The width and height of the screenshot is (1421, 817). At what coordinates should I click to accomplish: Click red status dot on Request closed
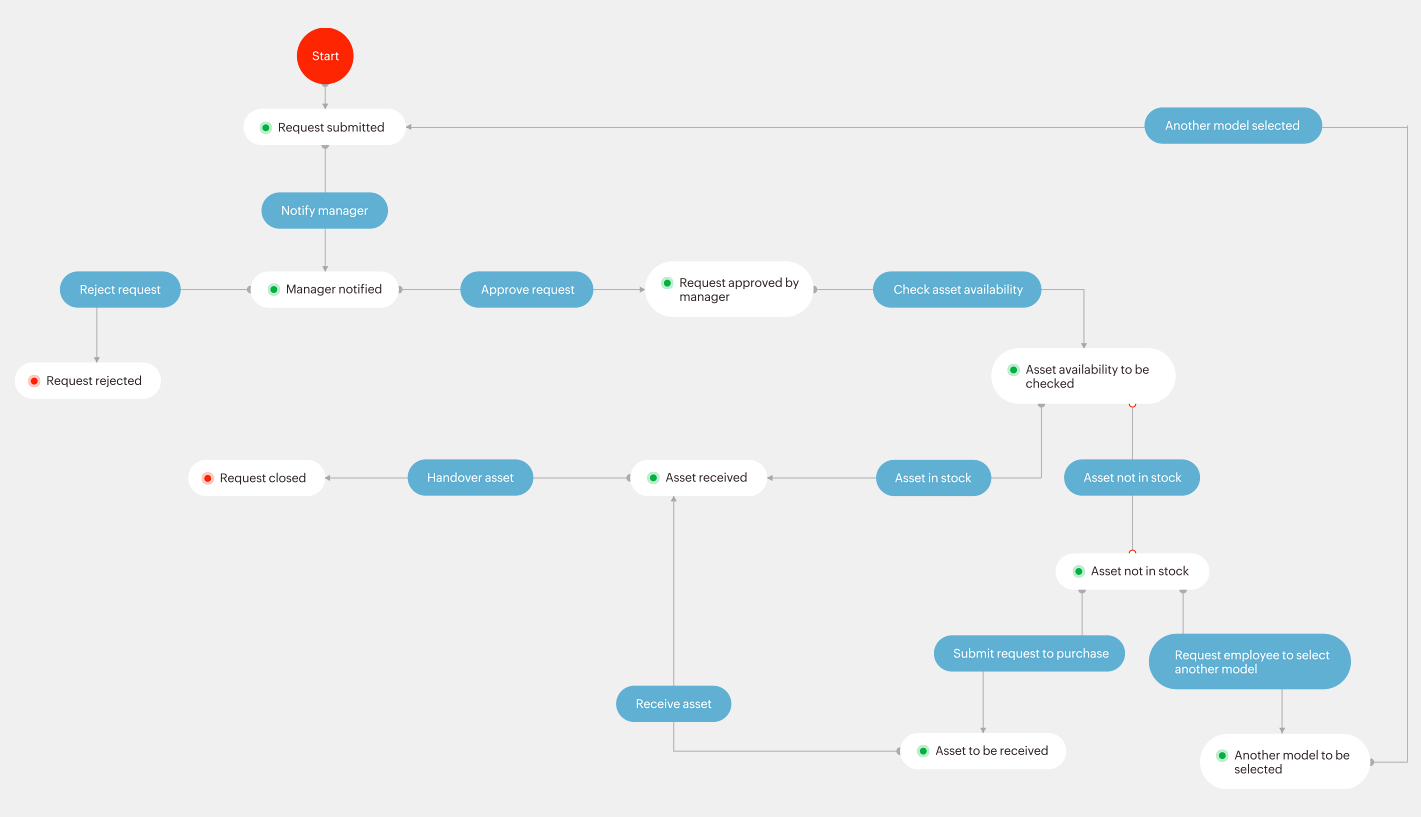[x=208, y=478]
